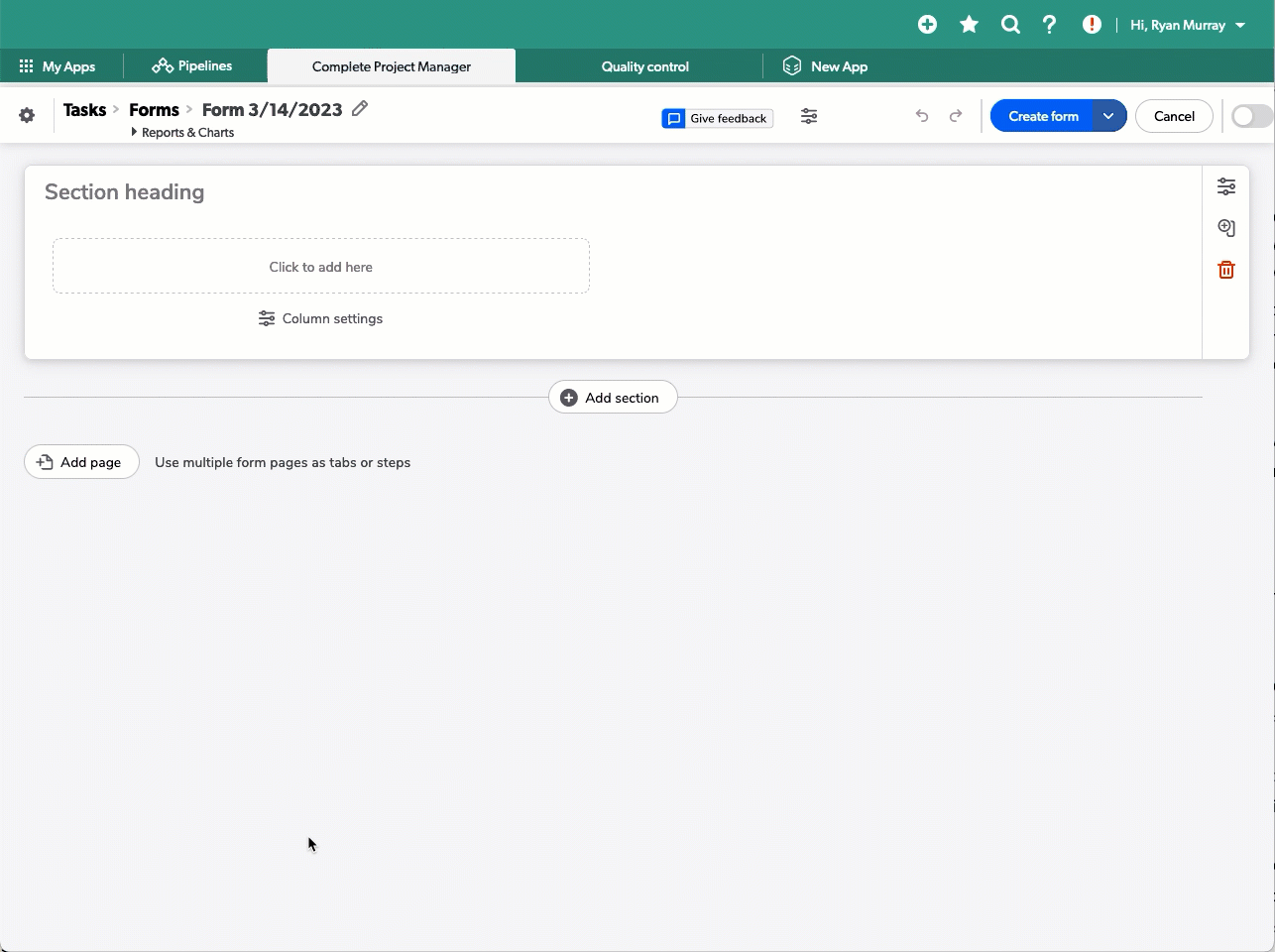
Task: Open the help question mark icon
Action: 1050,24
